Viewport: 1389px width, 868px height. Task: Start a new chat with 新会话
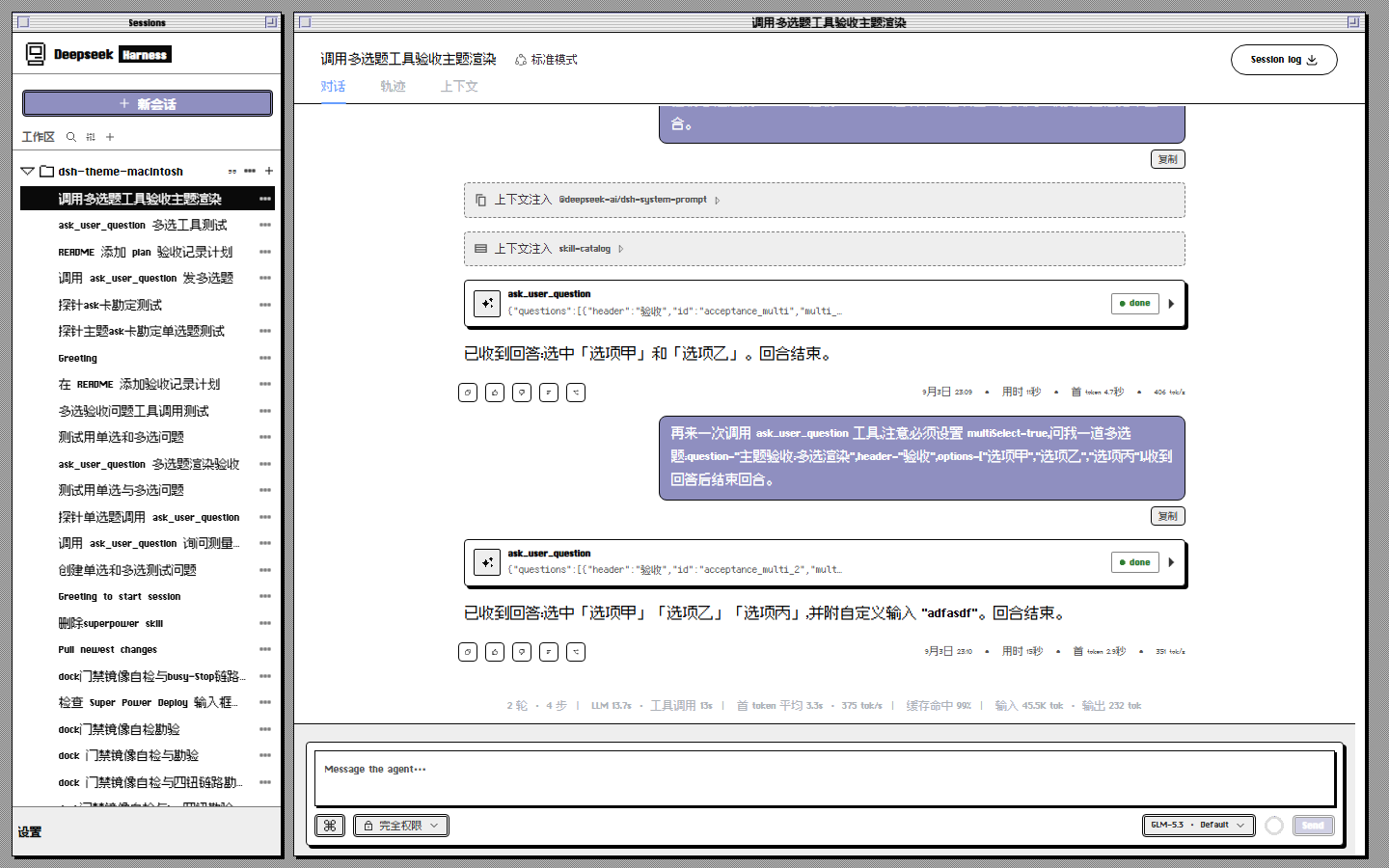[x=148, y=103]
